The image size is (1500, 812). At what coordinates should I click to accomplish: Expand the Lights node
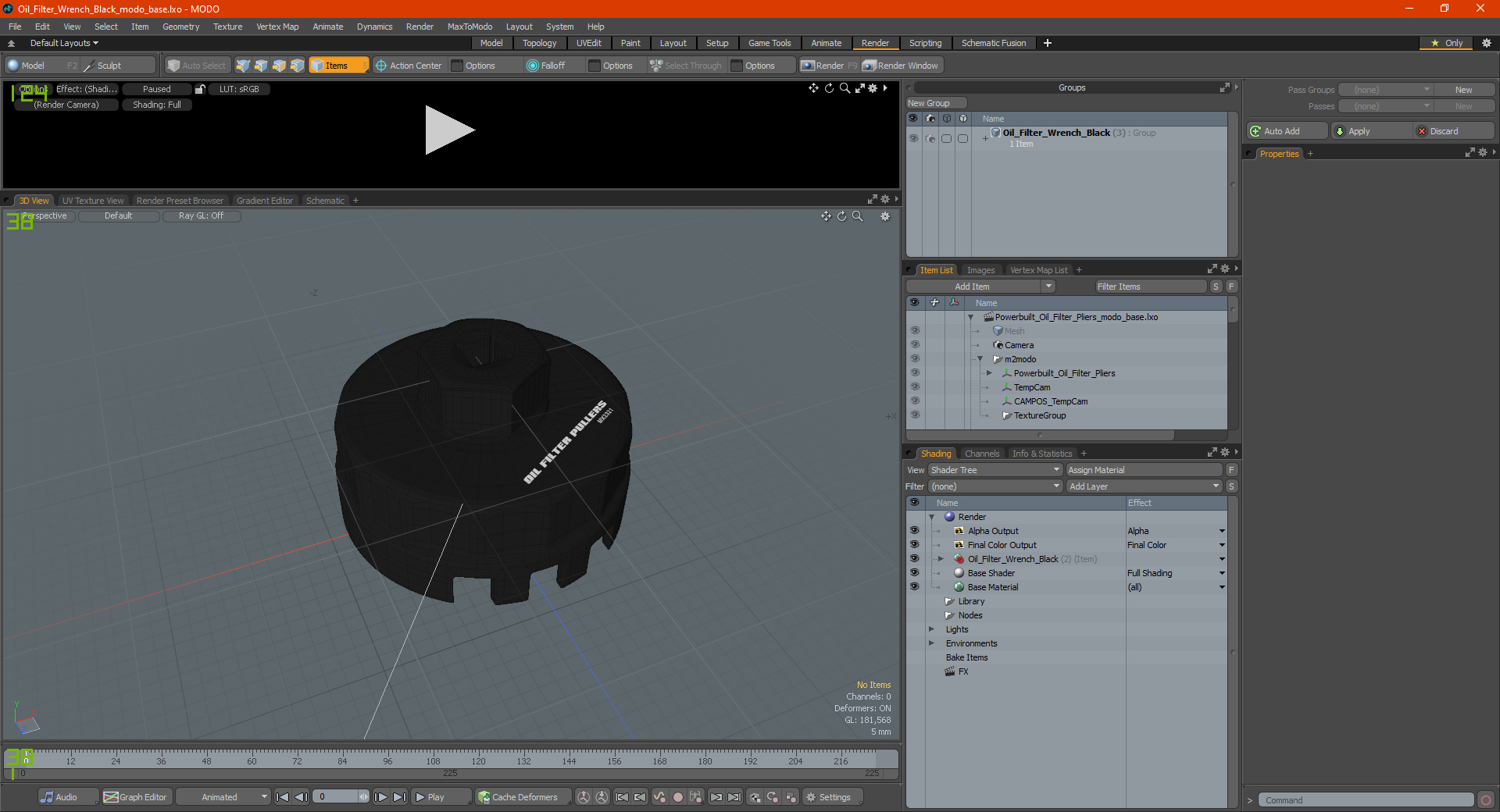point(931,629)
